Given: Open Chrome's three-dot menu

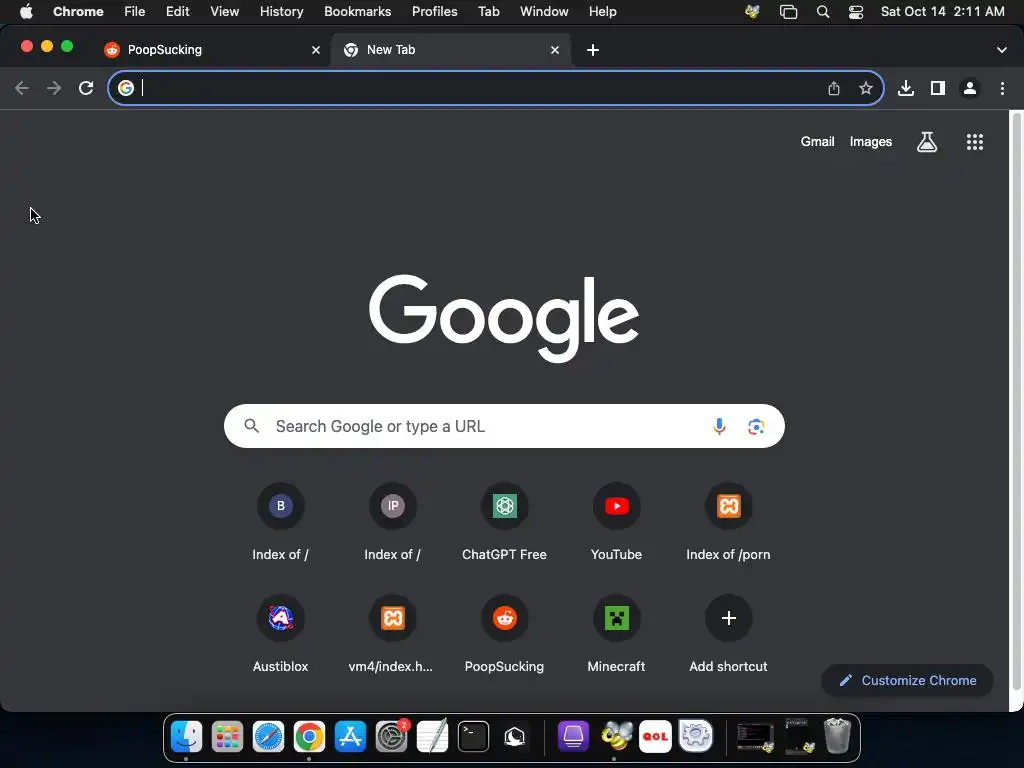Looking at the screenshot, I should coord(1002,88).
